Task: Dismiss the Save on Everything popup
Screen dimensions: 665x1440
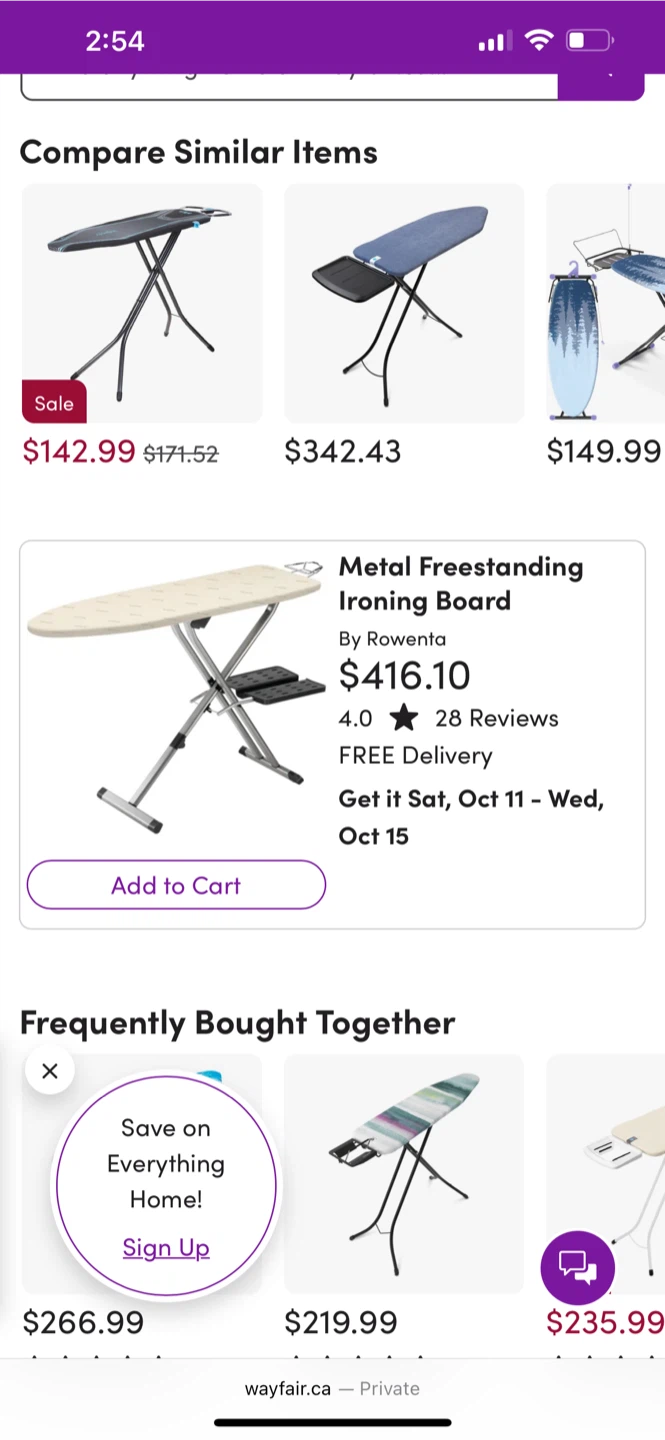Action: click(x=50, y=1071)
